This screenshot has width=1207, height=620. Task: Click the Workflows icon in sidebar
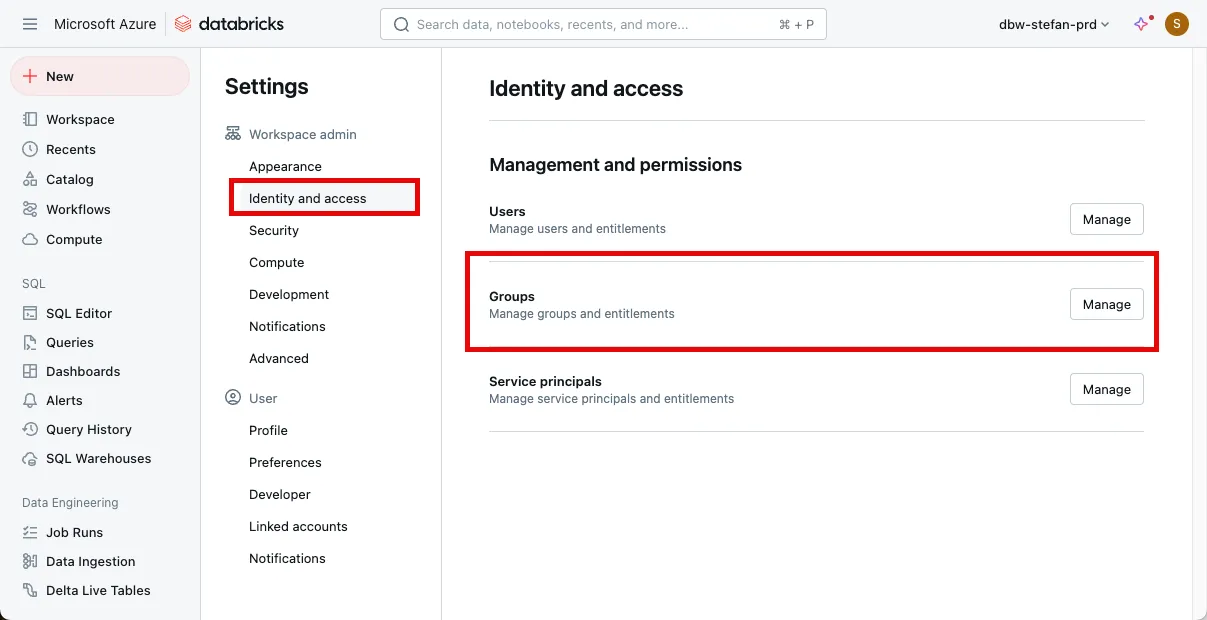click(30, 209)
